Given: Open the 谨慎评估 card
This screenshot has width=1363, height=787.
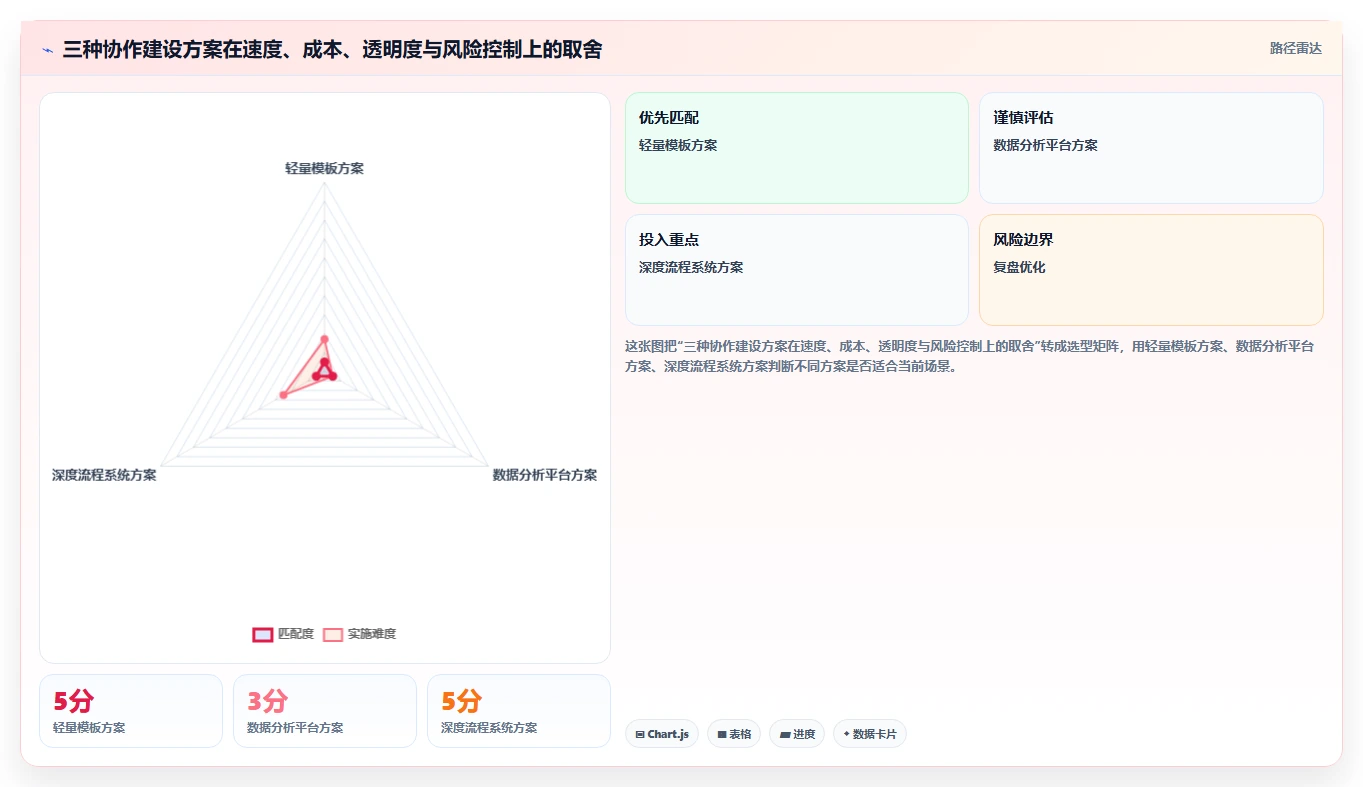Looking at the screenshot, I should (1151, 148).
